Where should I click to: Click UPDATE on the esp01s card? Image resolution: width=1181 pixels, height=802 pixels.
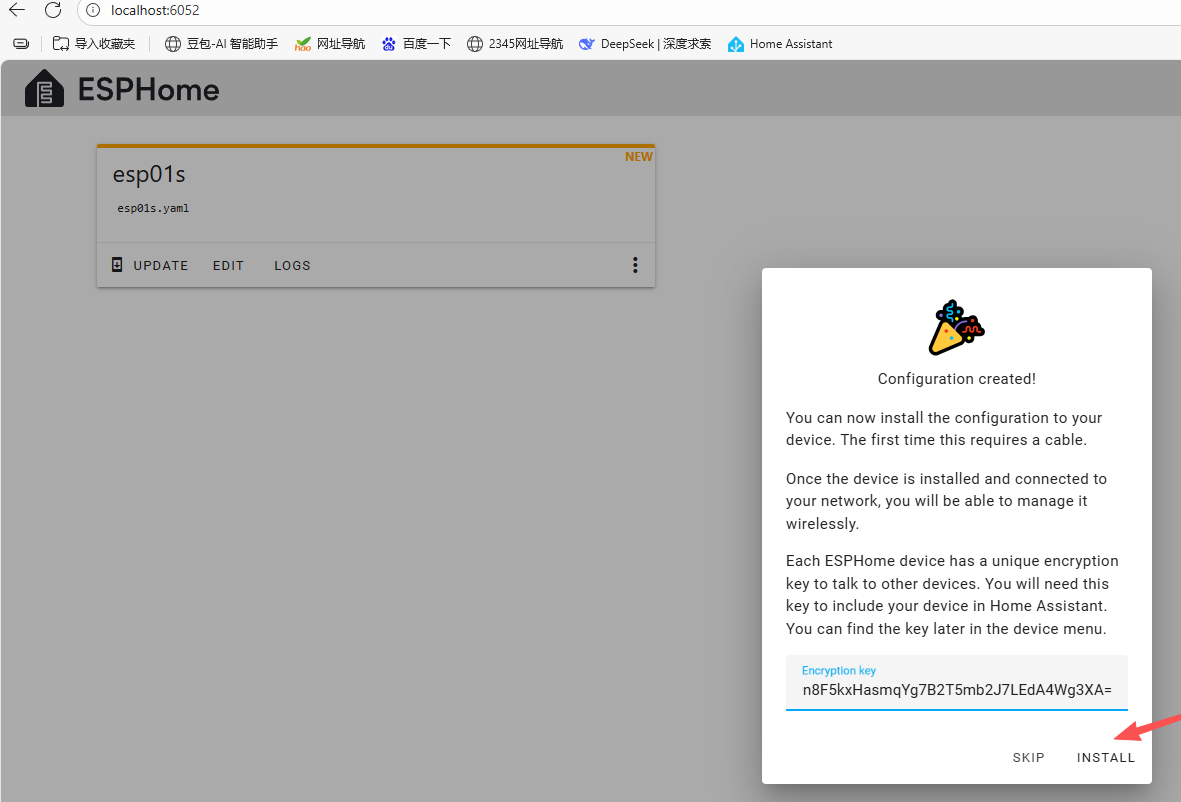tap(150, 265)
